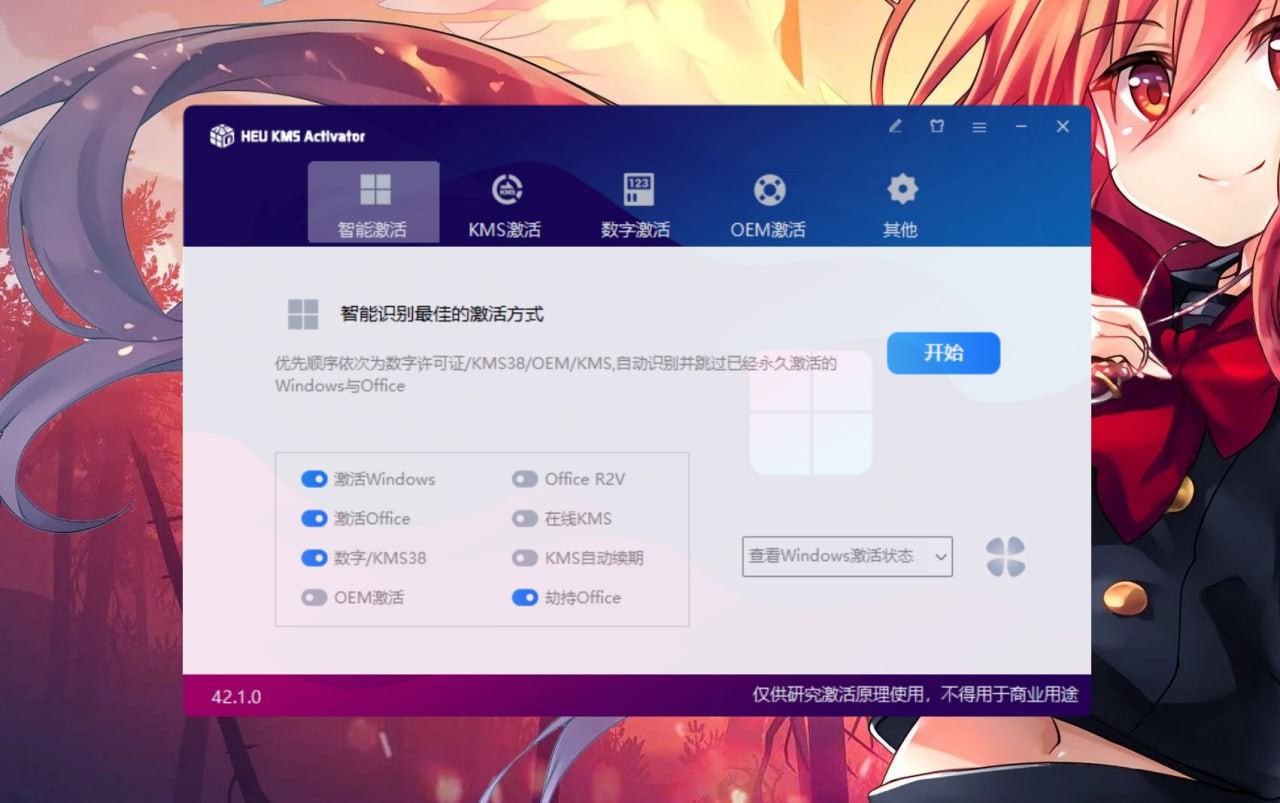The height and width of the screenshot is (803, 1280).
Task: Click the Windows logo watermark graphic
Action: click(810, 411)
